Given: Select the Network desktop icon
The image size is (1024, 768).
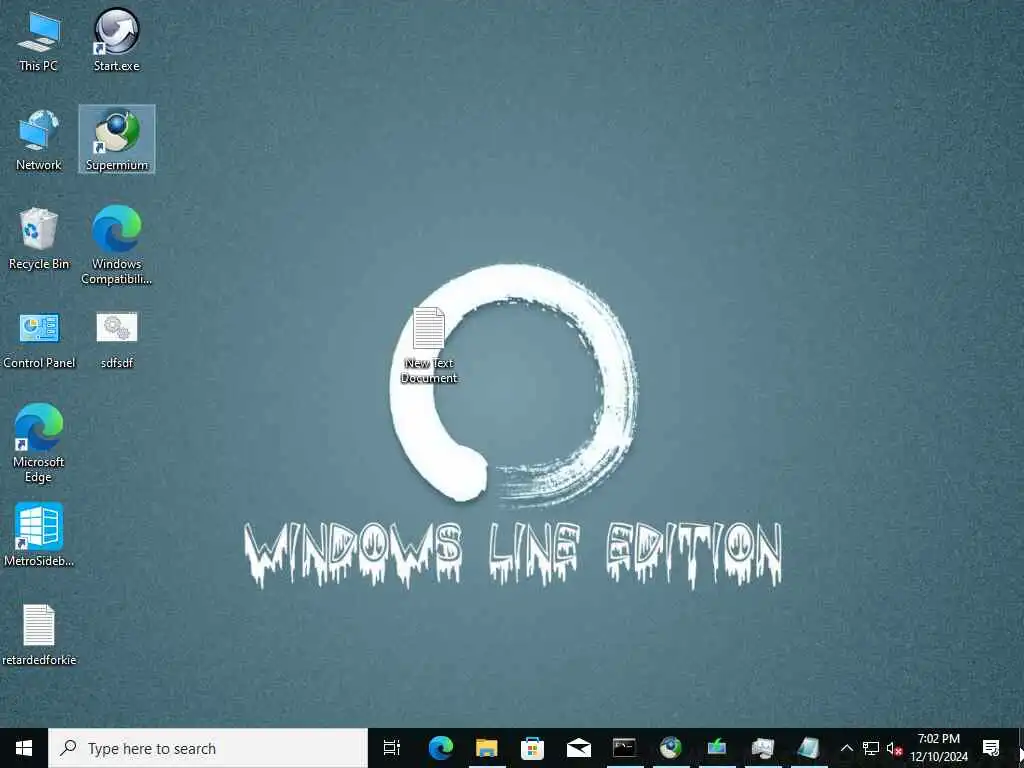Looking at the screenshot, I should point(39,140).
